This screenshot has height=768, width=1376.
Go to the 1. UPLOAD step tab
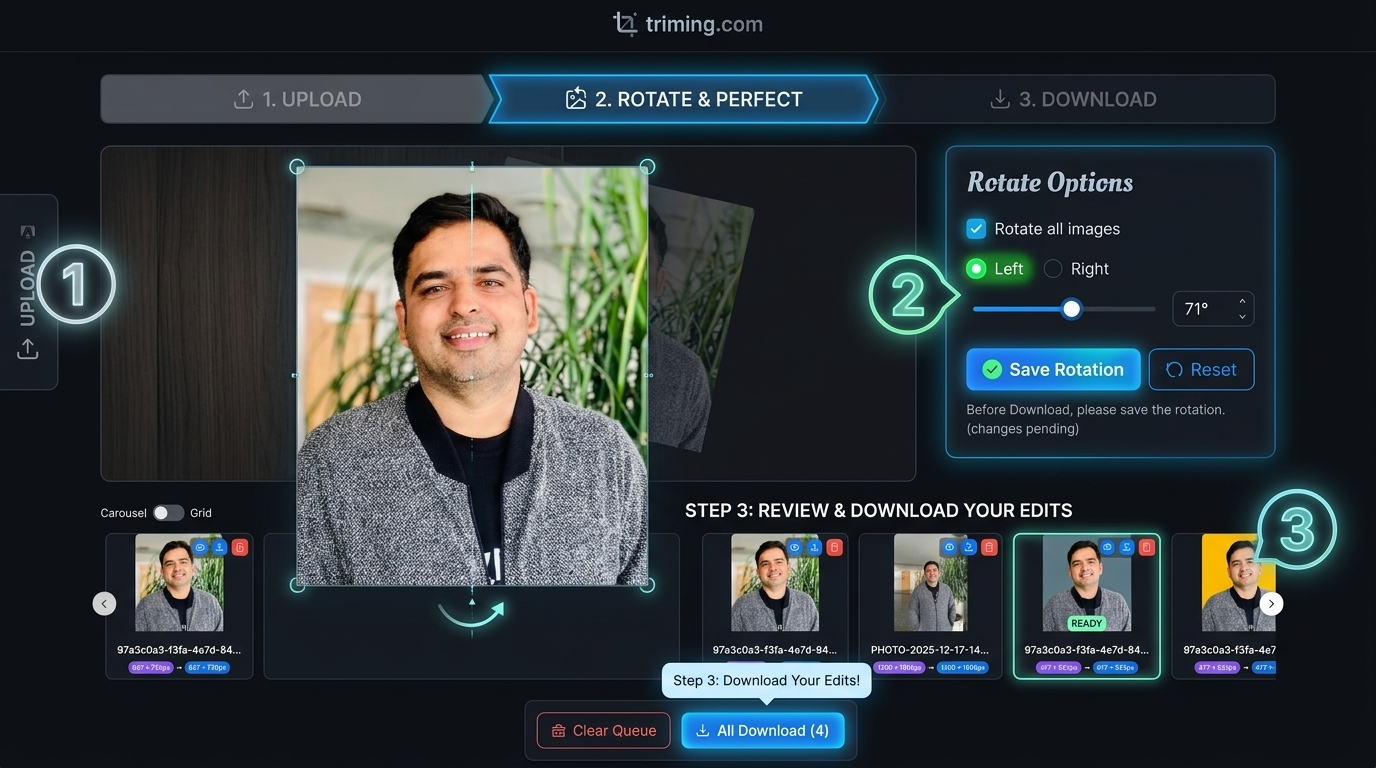point(297,99)
